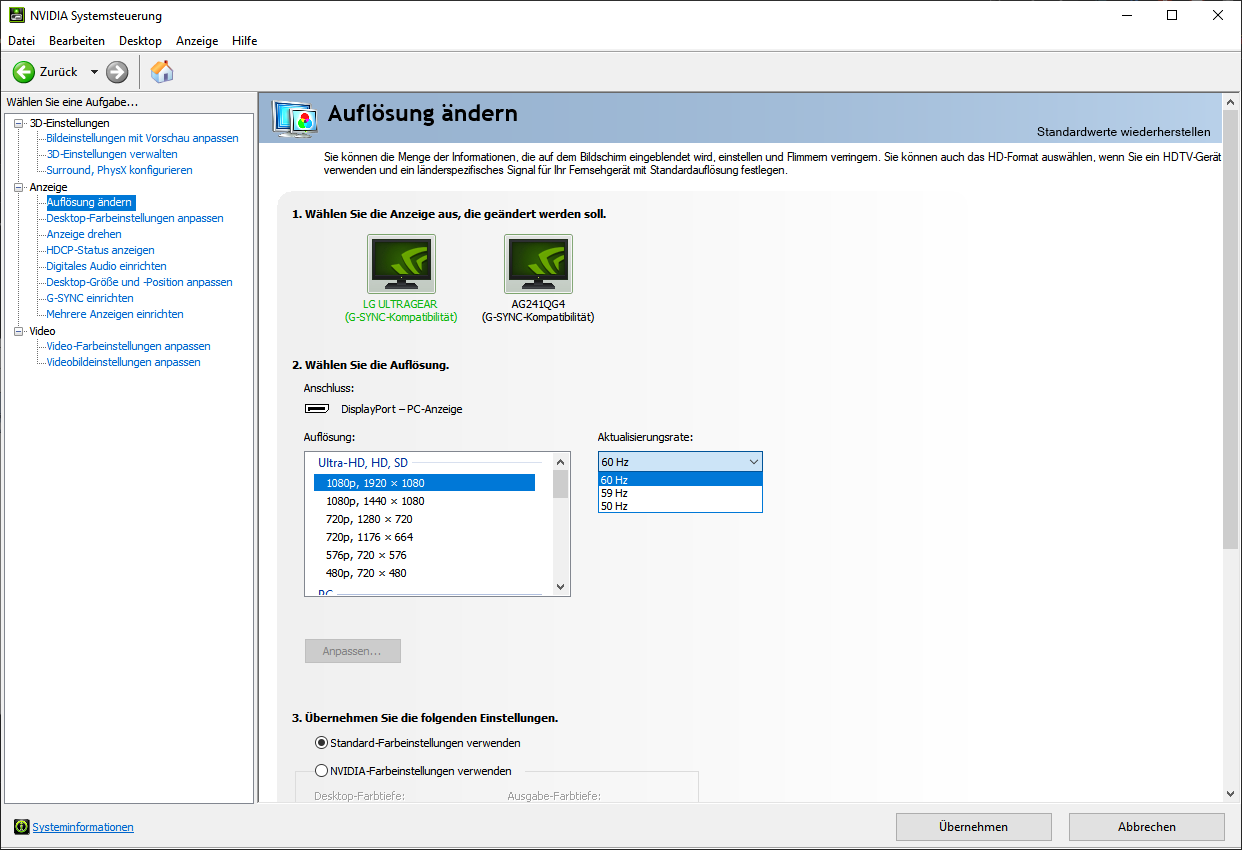Viewport: 1242px width, 850px height.
Task: Select resolution 480p, 720 × 480
Action: (425, 573)
